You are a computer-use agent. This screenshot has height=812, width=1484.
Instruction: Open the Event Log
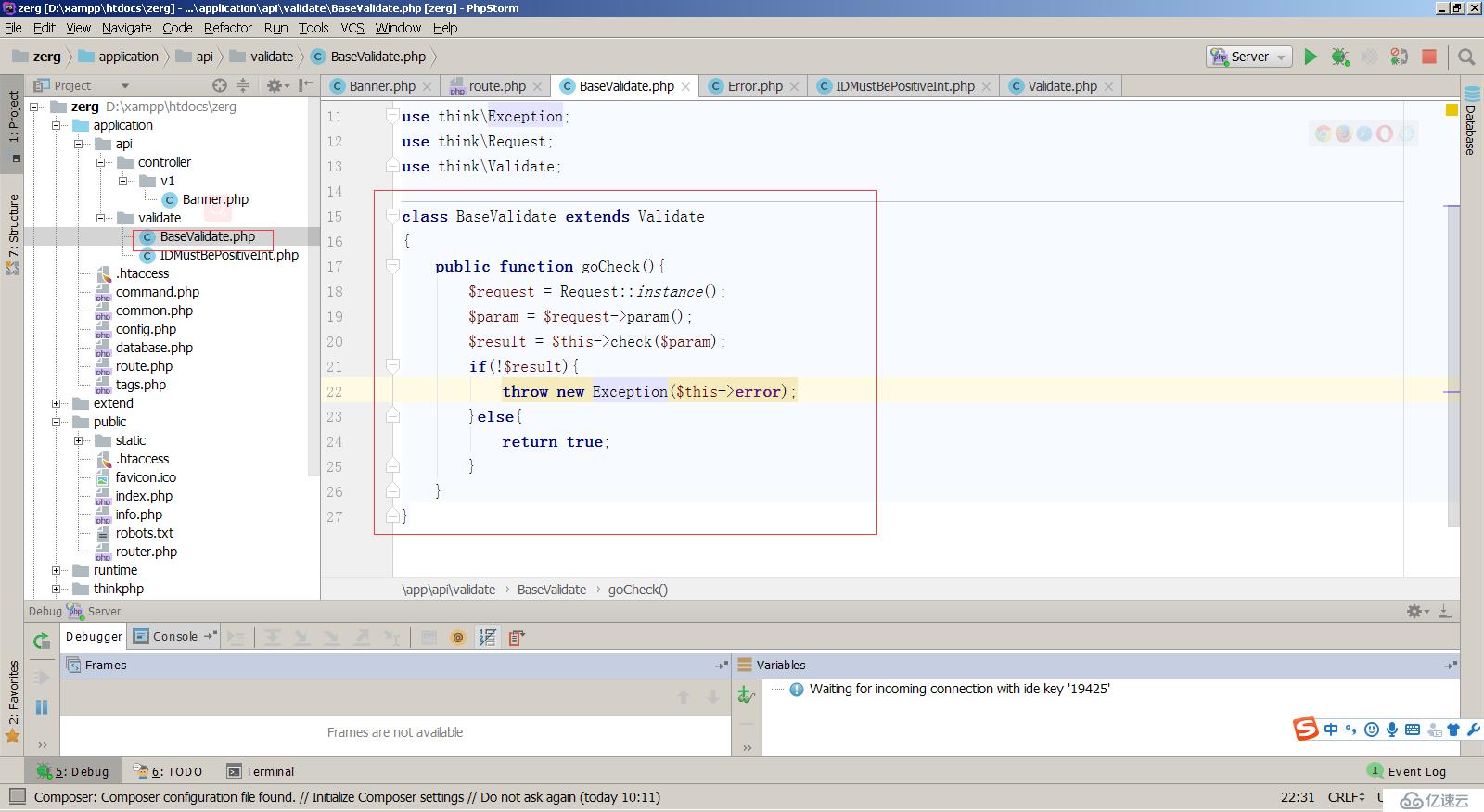[x=1407, y=771]
